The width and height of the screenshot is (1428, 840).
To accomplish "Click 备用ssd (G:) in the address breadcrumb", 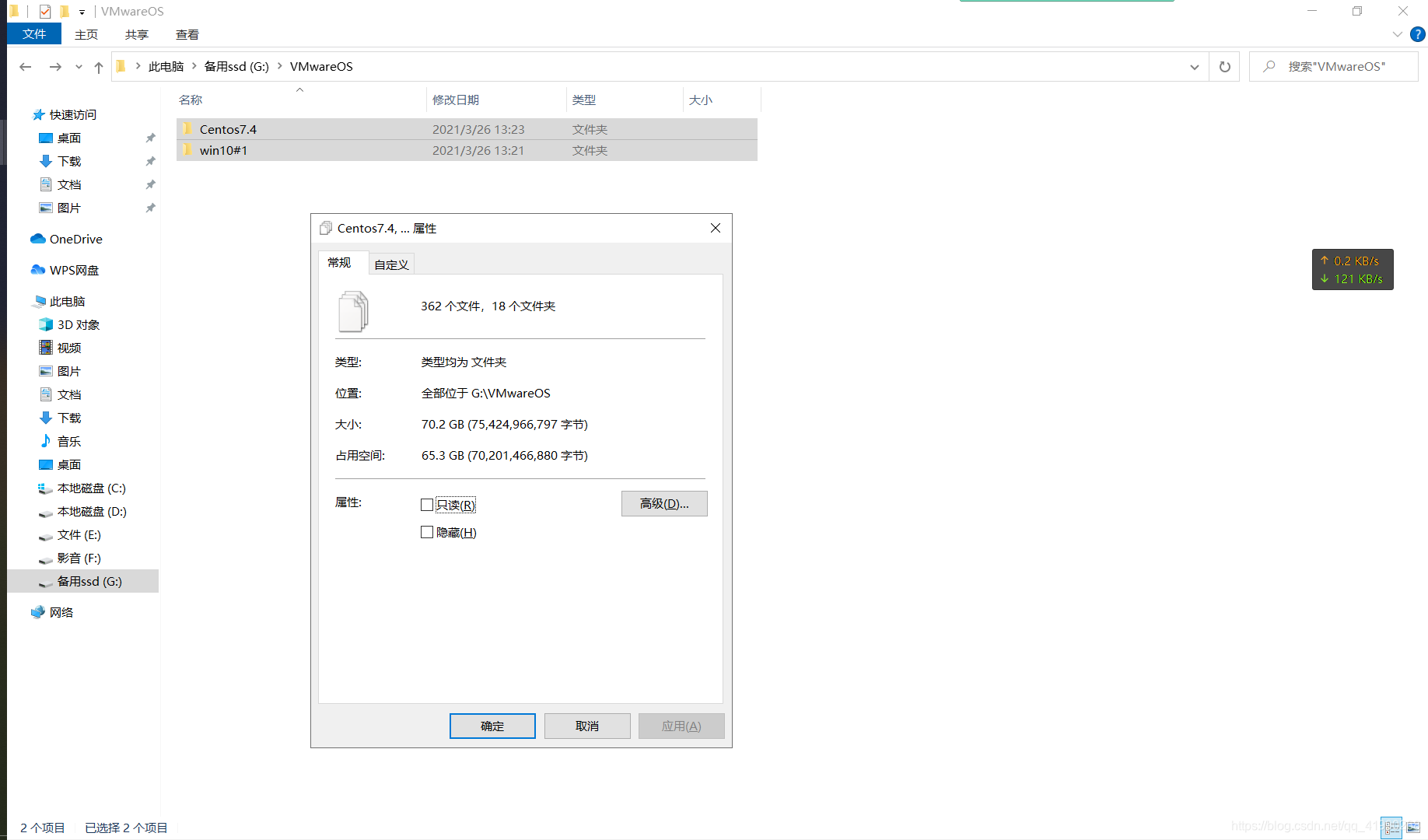I will click(236, 67).
